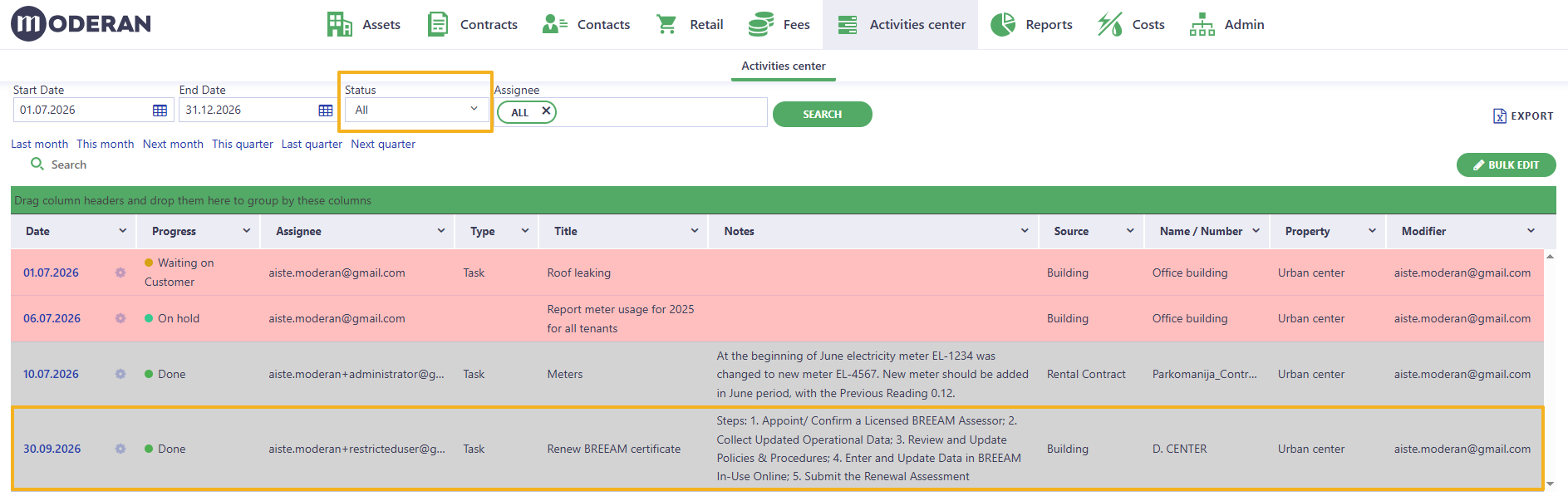
Task: Open the Status dropdown
Action: tap(416, 110)
